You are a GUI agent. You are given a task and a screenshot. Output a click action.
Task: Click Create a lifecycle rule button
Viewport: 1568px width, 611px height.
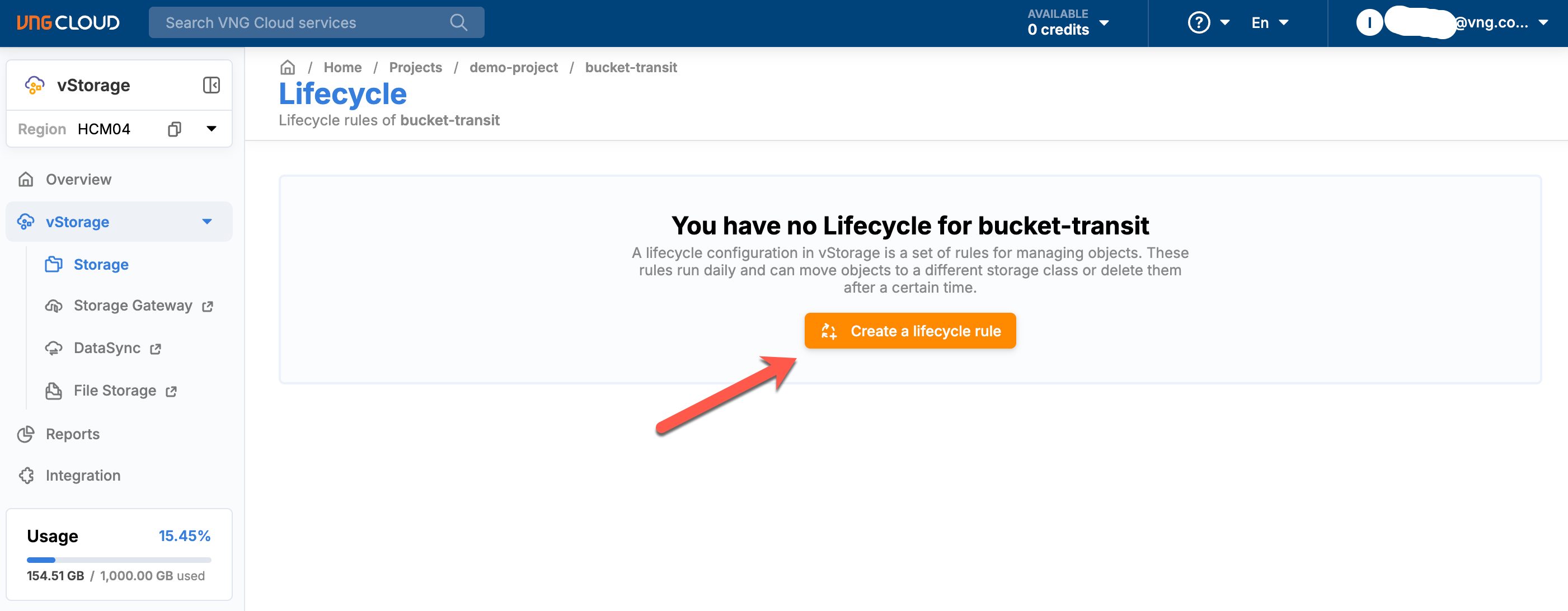click(x=909, y=331)
